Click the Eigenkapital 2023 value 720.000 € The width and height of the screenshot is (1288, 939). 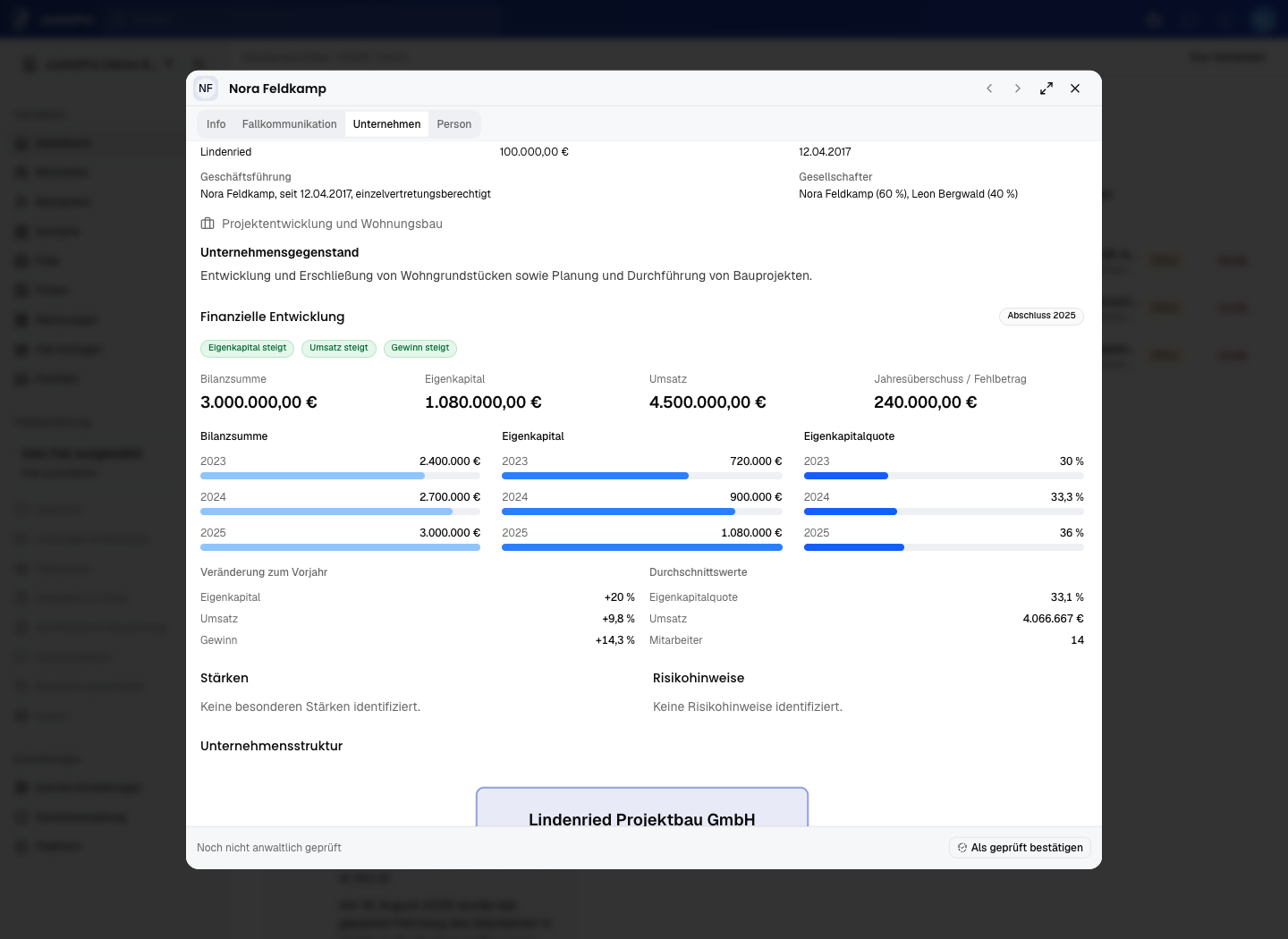[756, 461]
